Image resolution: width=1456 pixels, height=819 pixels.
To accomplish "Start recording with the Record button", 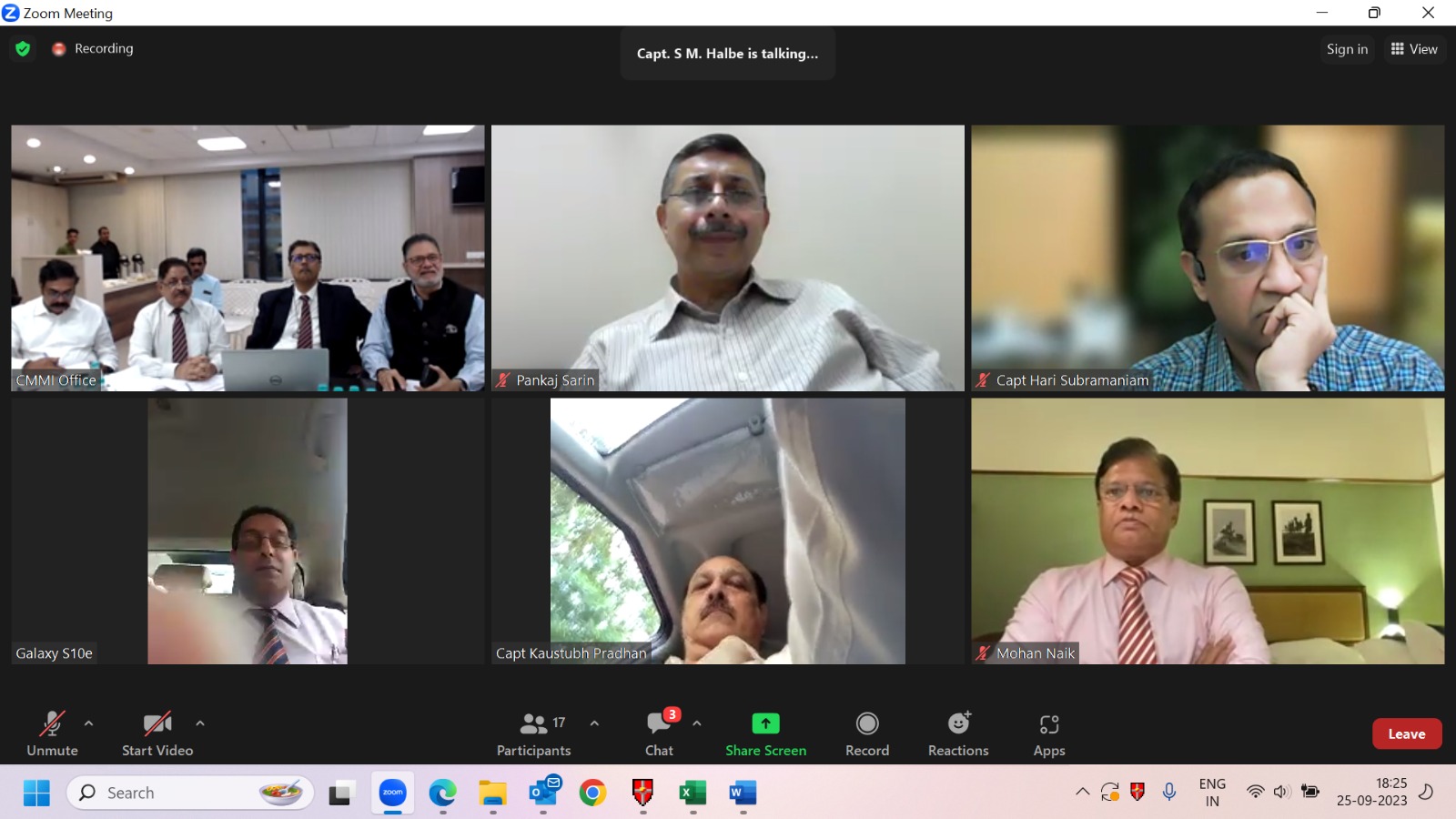I will (x=866, y=733).
